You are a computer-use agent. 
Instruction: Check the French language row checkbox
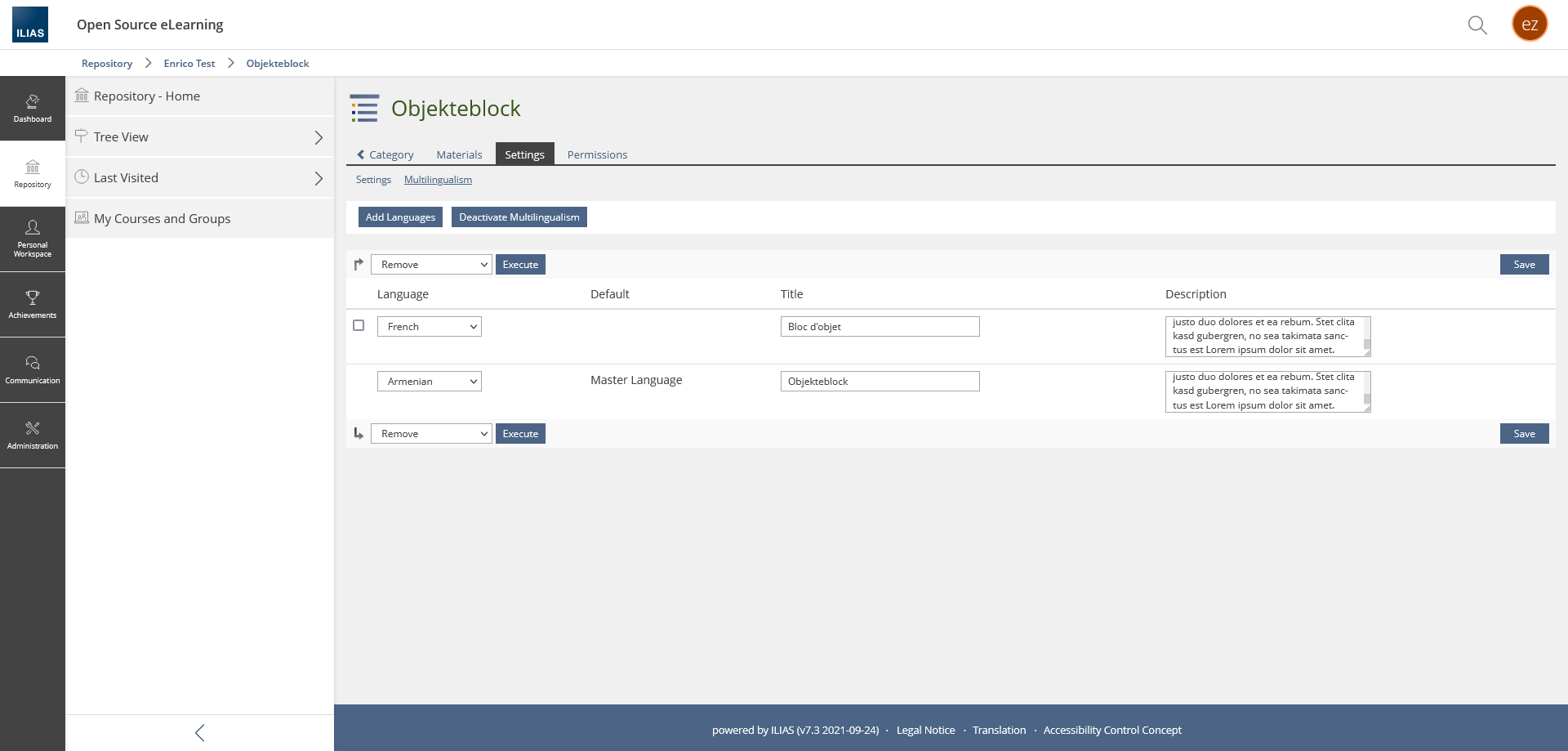359,325
